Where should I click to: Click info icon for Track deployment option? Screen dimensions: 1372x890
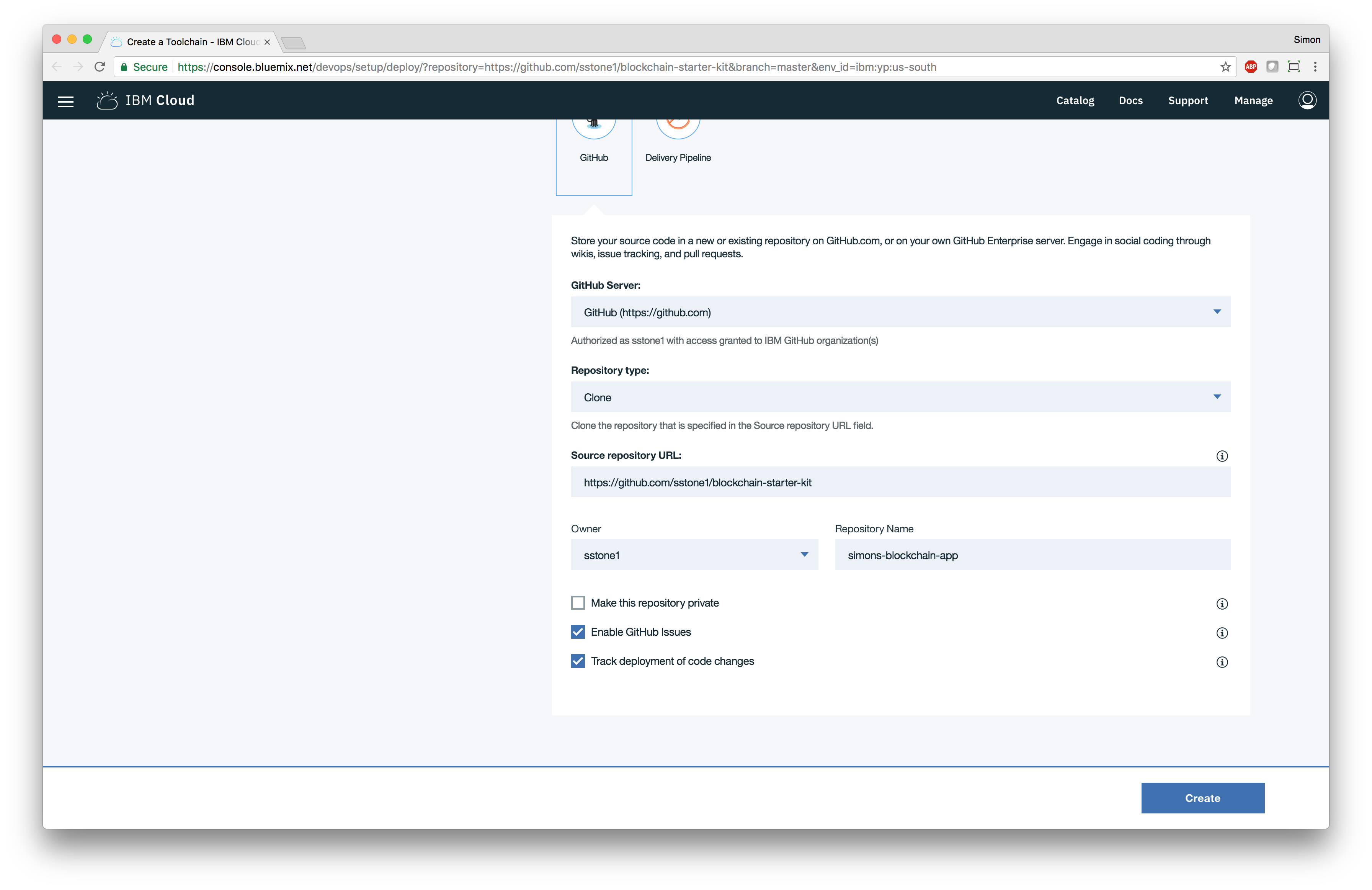tap(1222, 662)
